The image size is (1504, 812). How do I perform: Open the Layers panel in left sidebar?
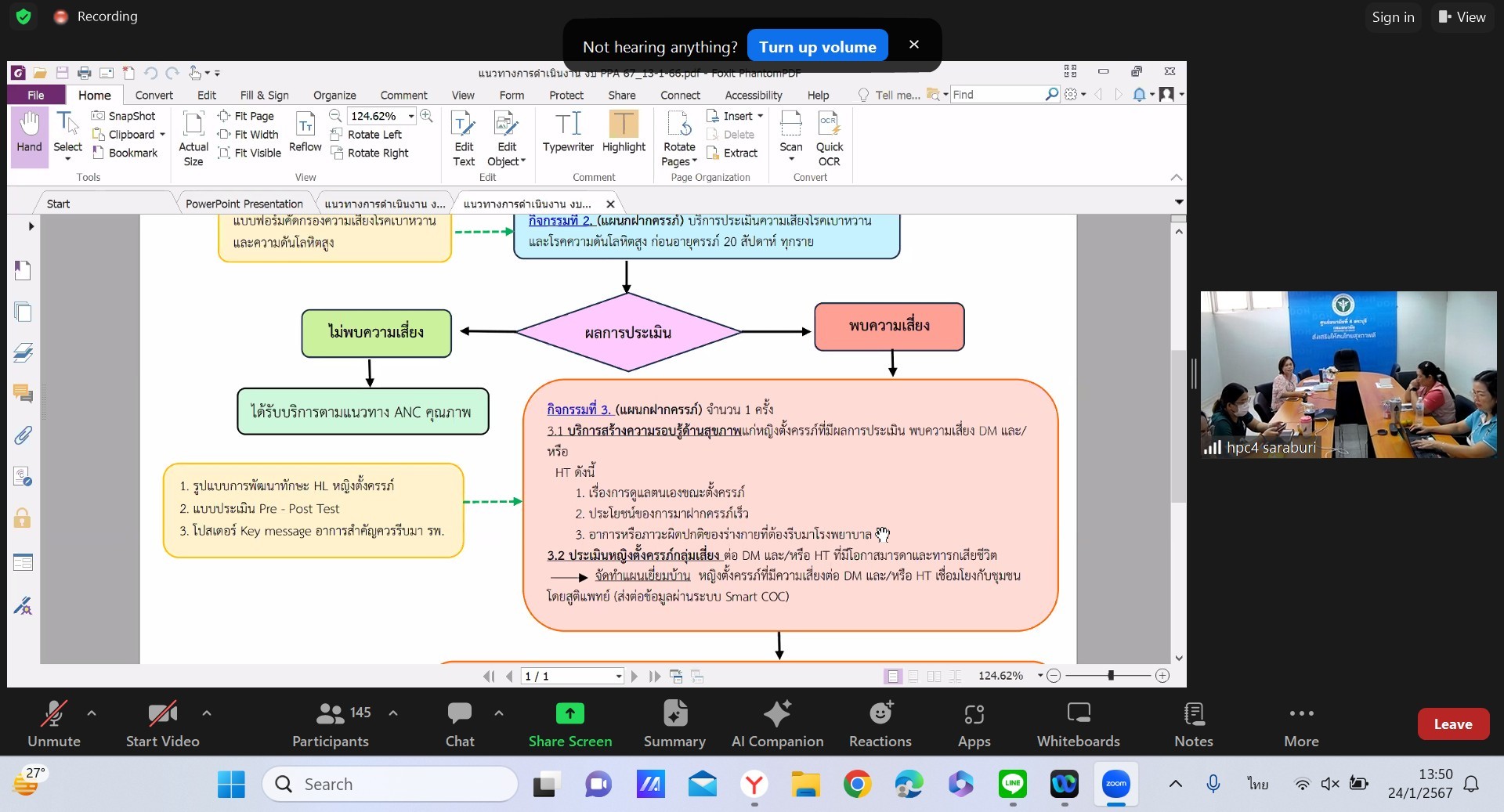[x=23, y=352]
